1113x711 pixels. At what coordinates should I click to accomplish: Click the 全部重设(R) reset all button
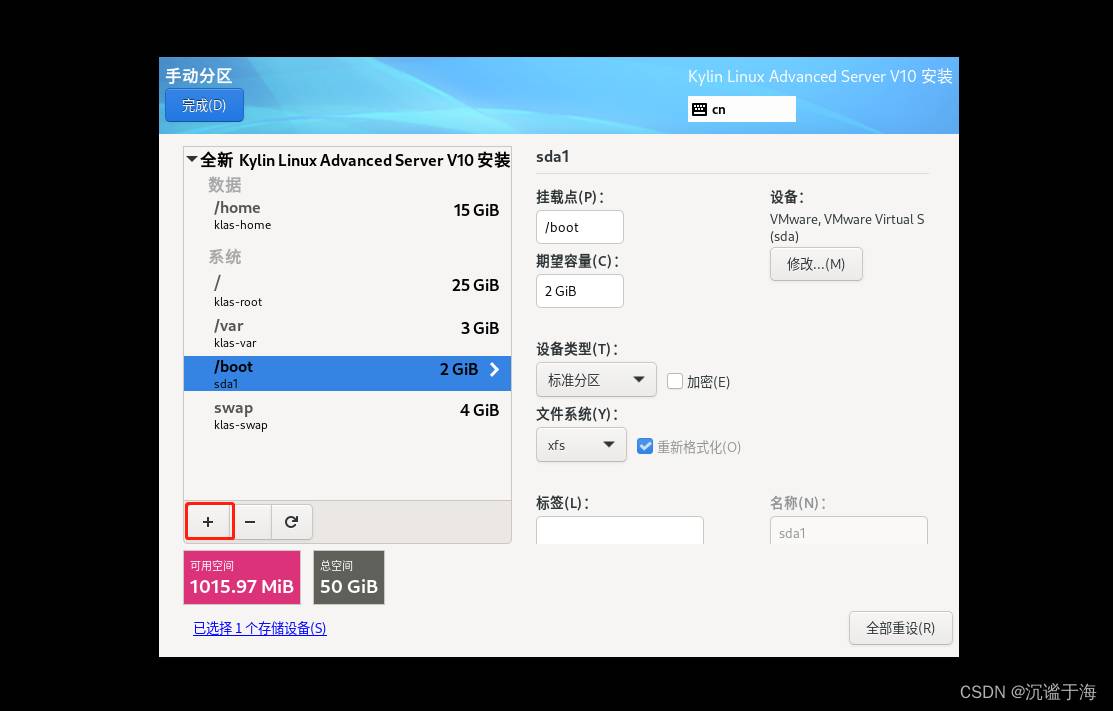click(x=900, y=628)
